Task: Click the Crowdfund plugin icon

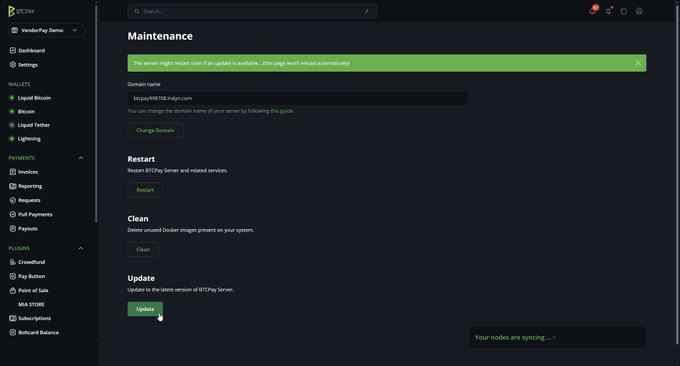Action: pyautogui.click(x=13, y=262)
